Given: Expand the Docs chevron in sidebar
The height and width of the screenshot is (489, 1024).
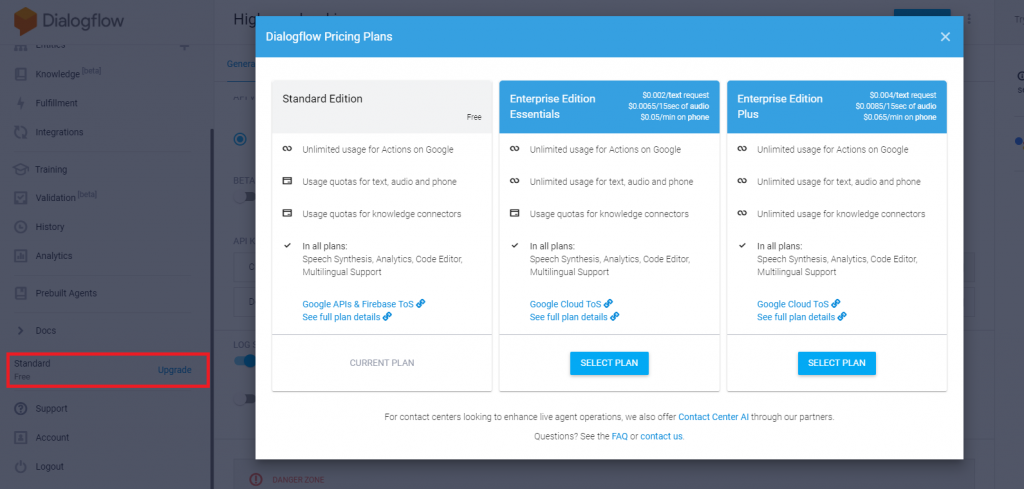Looking at the screenshot, I should coord(21,330).
